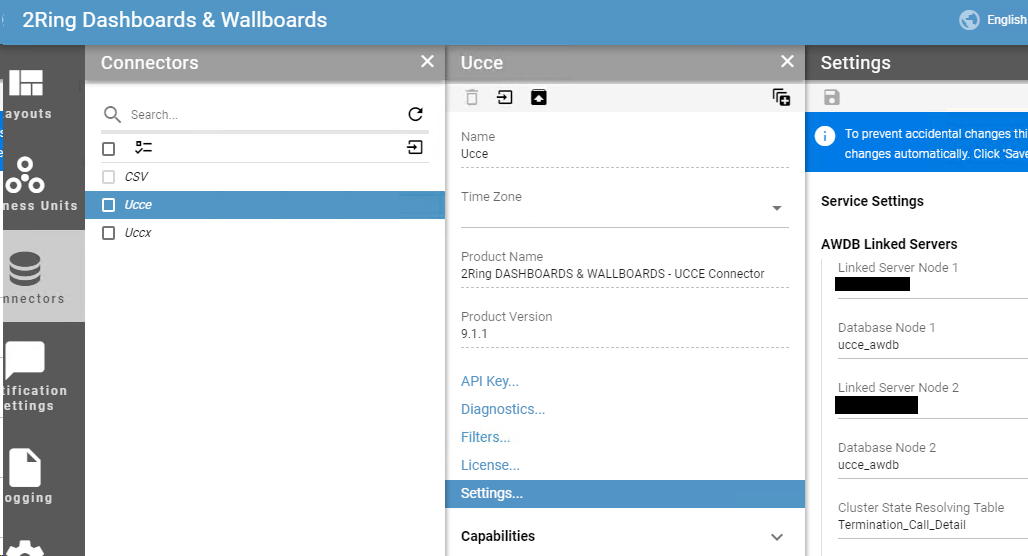Open the English language selector
The image size is (1028, 556).
pyautogui.click(x=993, y=20)
